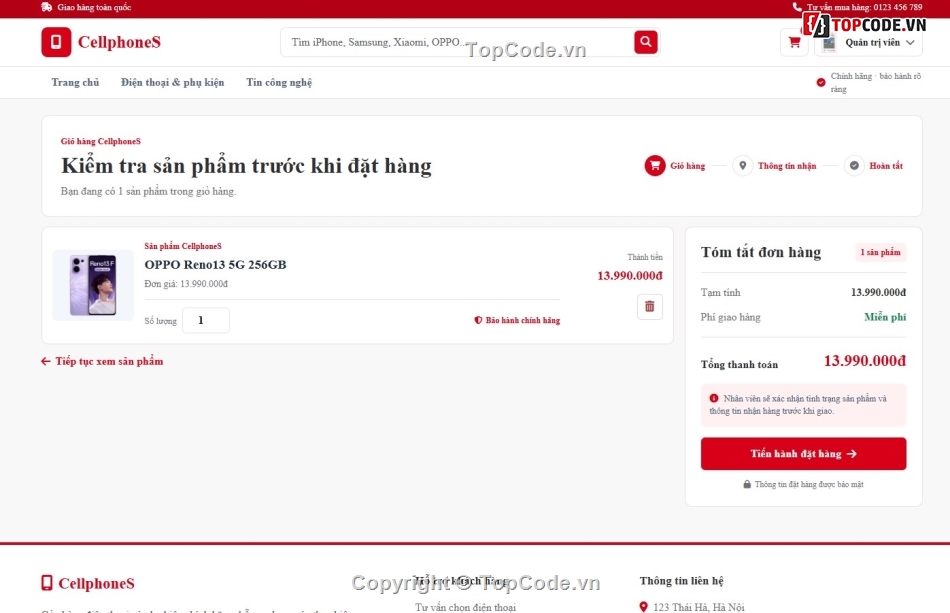Screen dimensions: 950x613
Task: Click the Số lượng quantity field
Action: (x=206, y=320)
